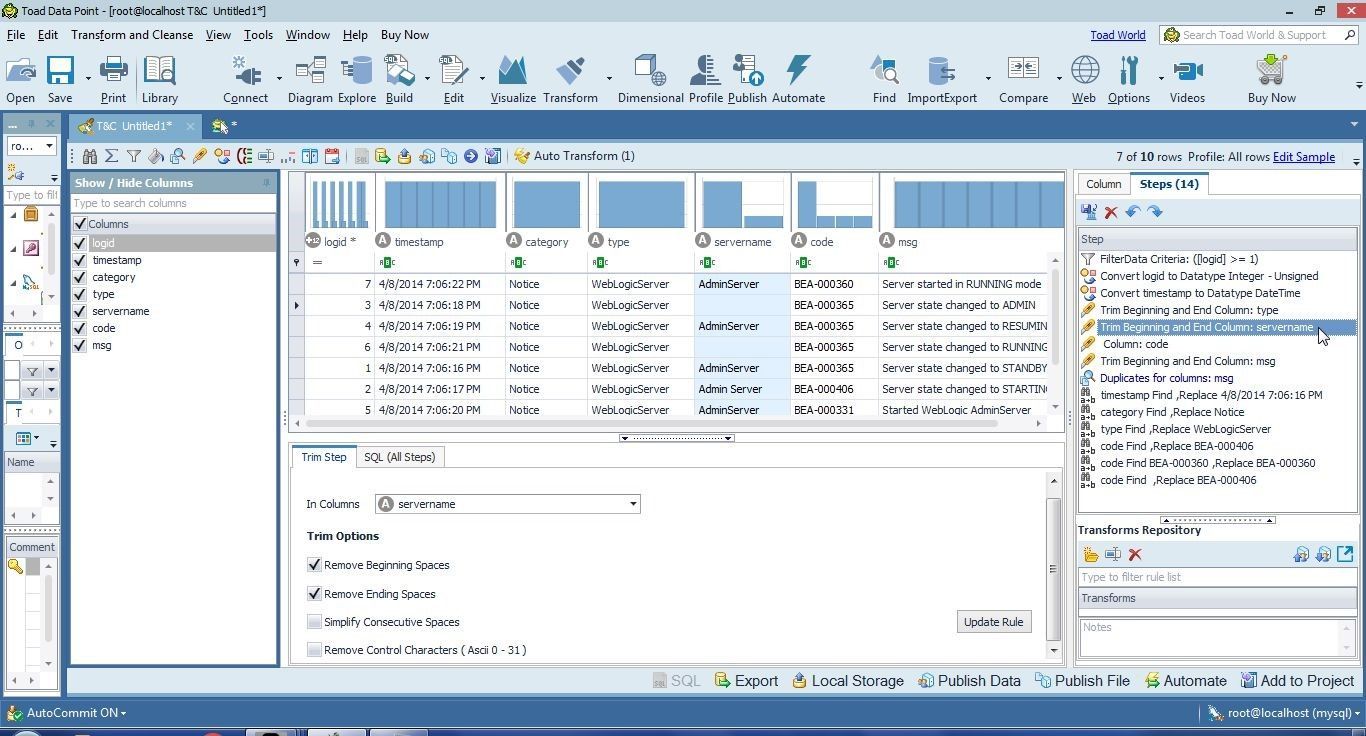The image size is (1366, 736).
Task: Open the Profile tool
Action: point(705,80)
